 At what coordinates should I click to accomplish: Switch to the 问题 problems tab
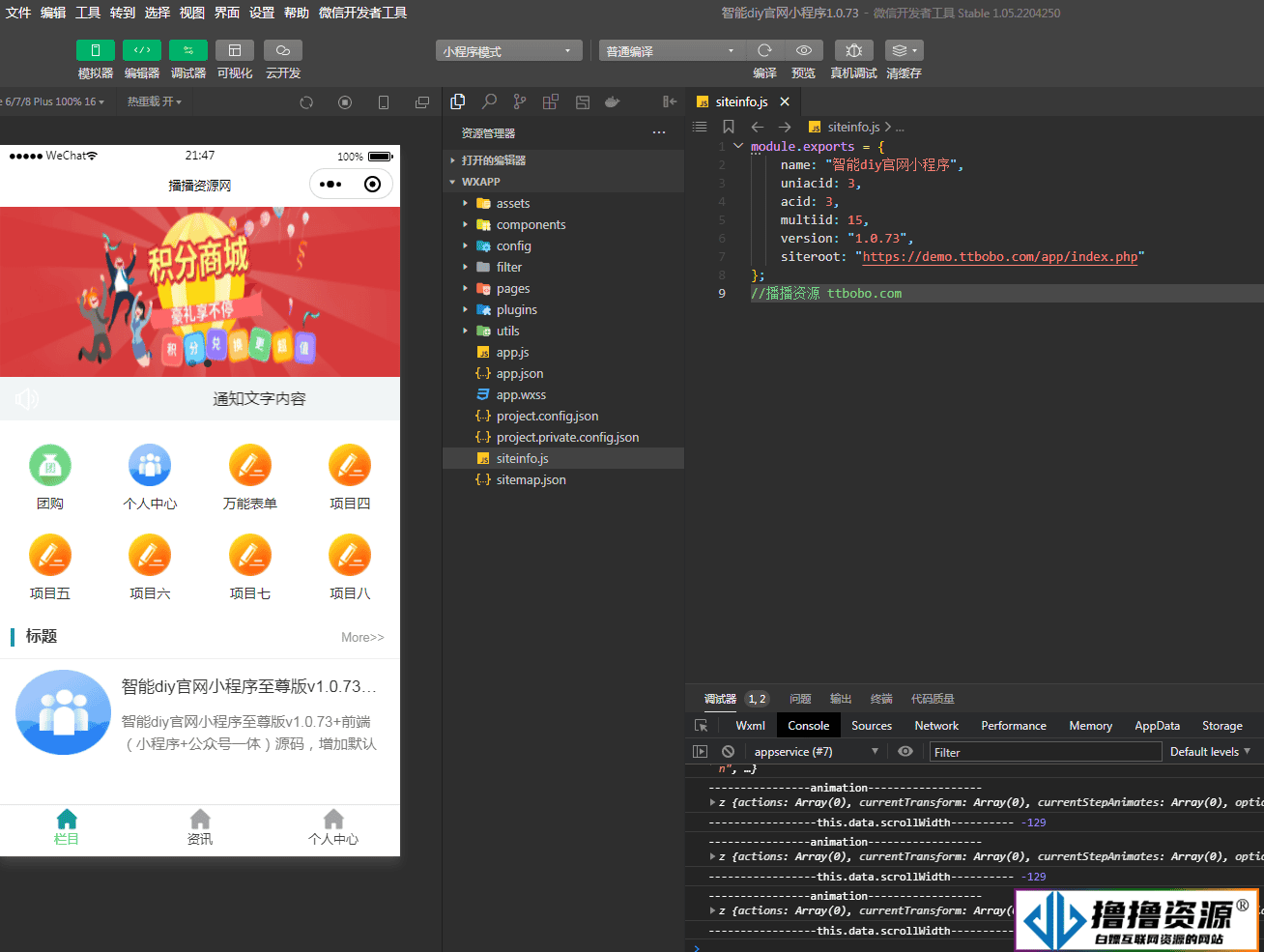[x=800, y=699]
